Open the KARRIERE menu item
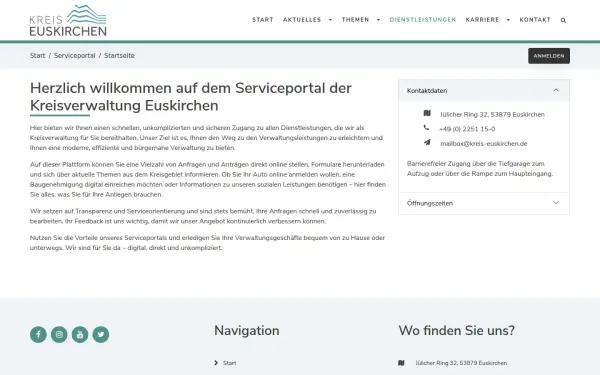The image size is (600, 375). (482, 20)
